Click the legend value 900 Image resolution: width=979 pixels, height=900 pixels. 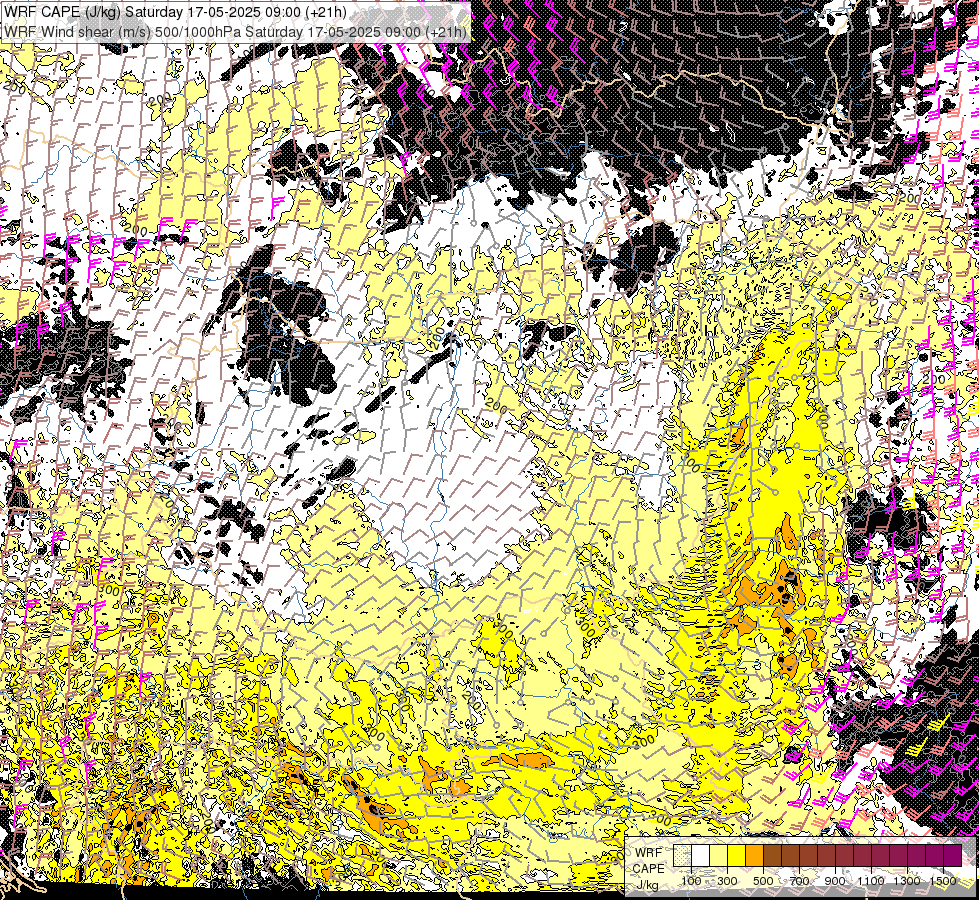(x=835, y=881)
